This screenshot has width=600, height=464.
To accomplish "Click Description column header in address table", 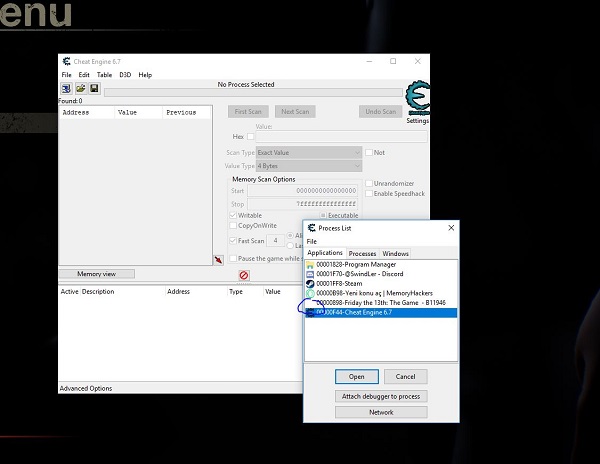I will point(122,291).
